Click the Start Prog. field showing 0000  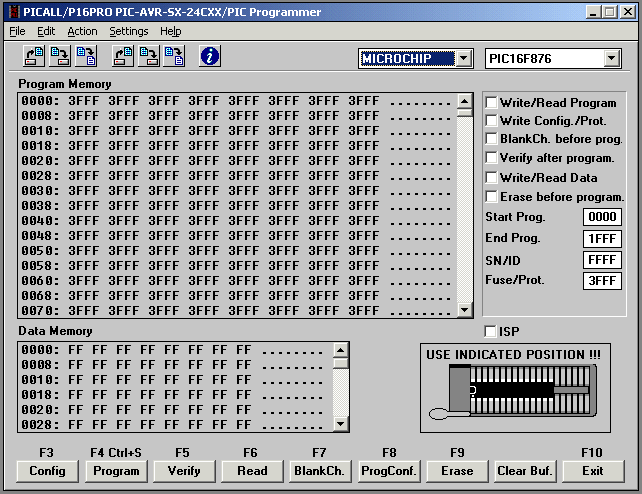pos(602,217)
